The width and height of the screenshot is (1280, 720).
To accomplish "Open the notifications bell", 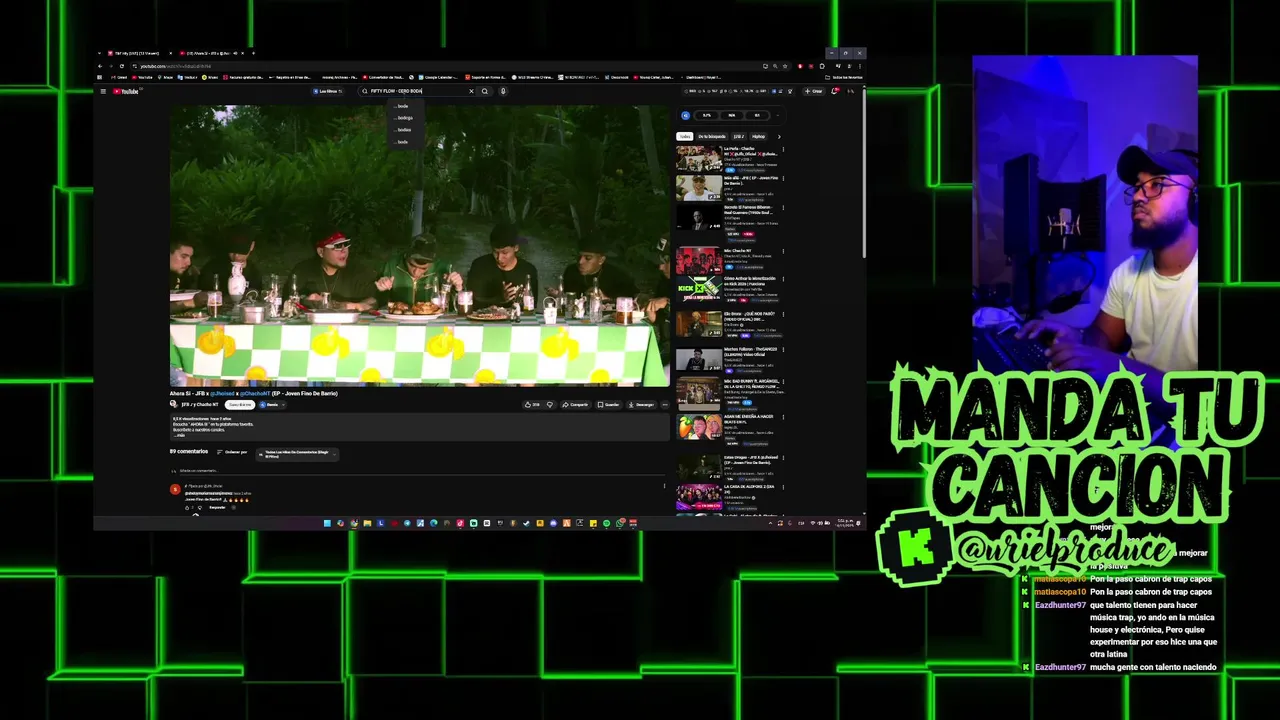I will [x=834, y=91].
